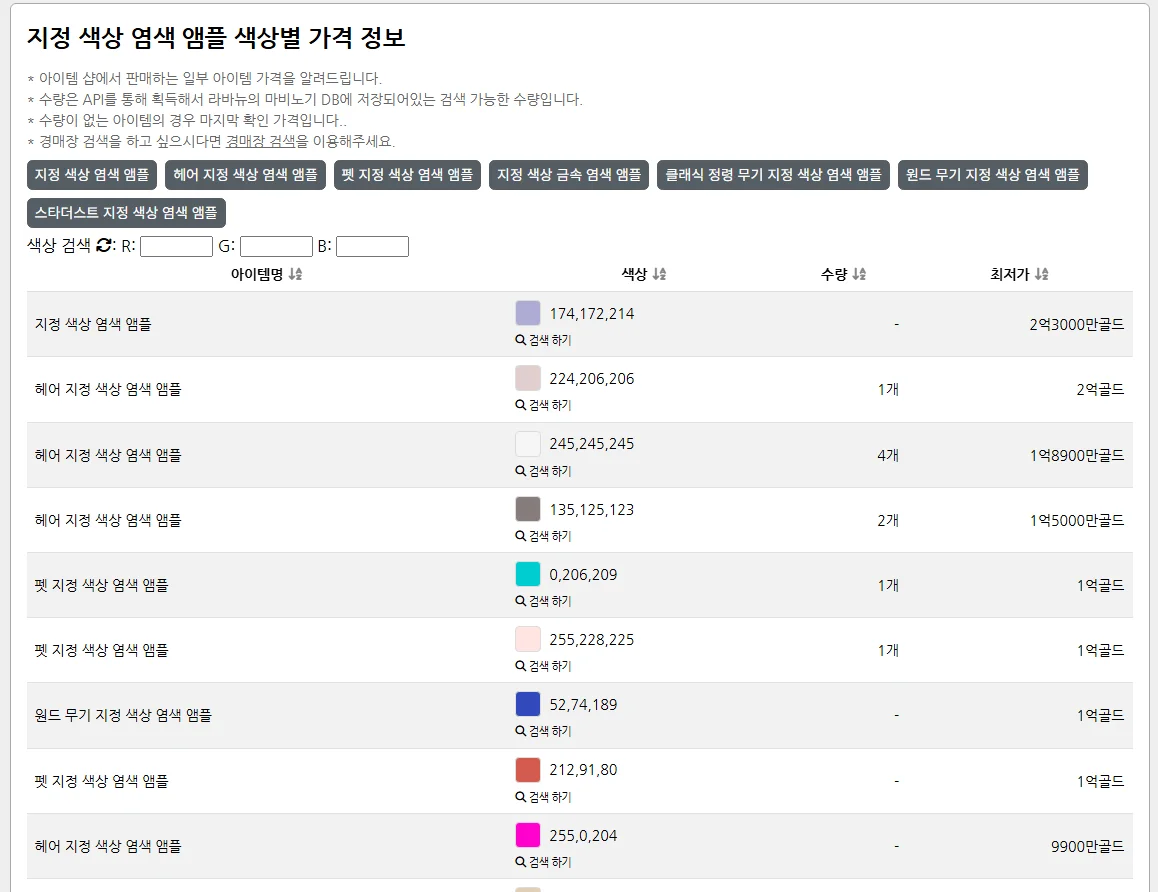The height and width of the screenshot is (892, 1158).
Task: Open the 경매장 검색 link
Action: pyautogui.click(x=260, y=141)
